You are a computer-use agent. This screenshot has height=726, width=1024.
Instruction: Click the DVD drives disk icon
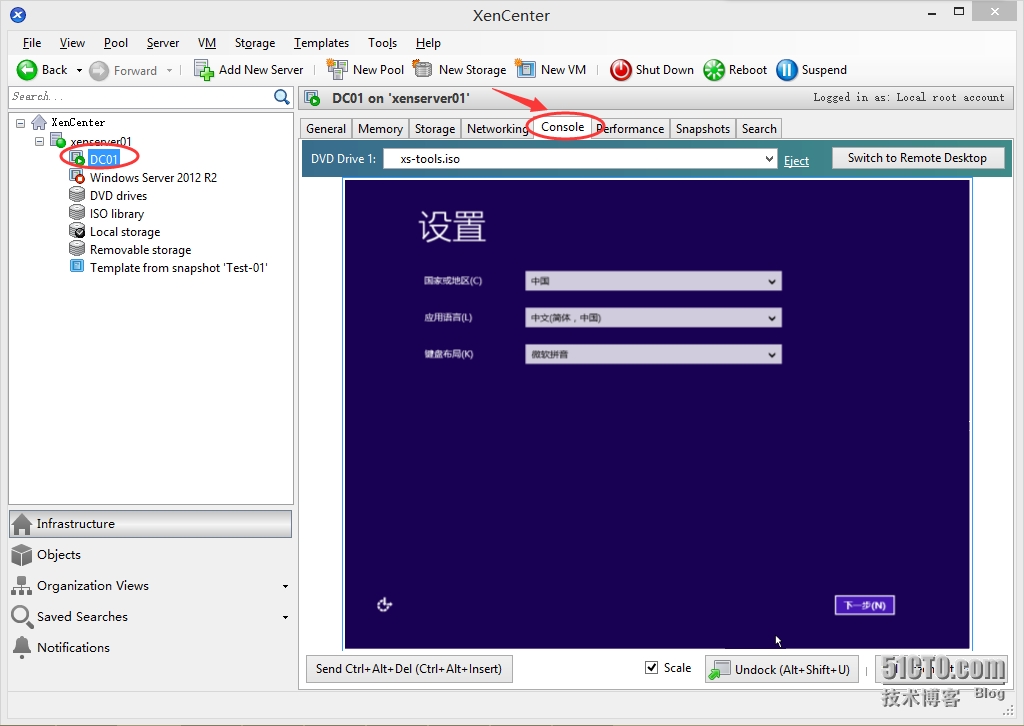point(77,195)
